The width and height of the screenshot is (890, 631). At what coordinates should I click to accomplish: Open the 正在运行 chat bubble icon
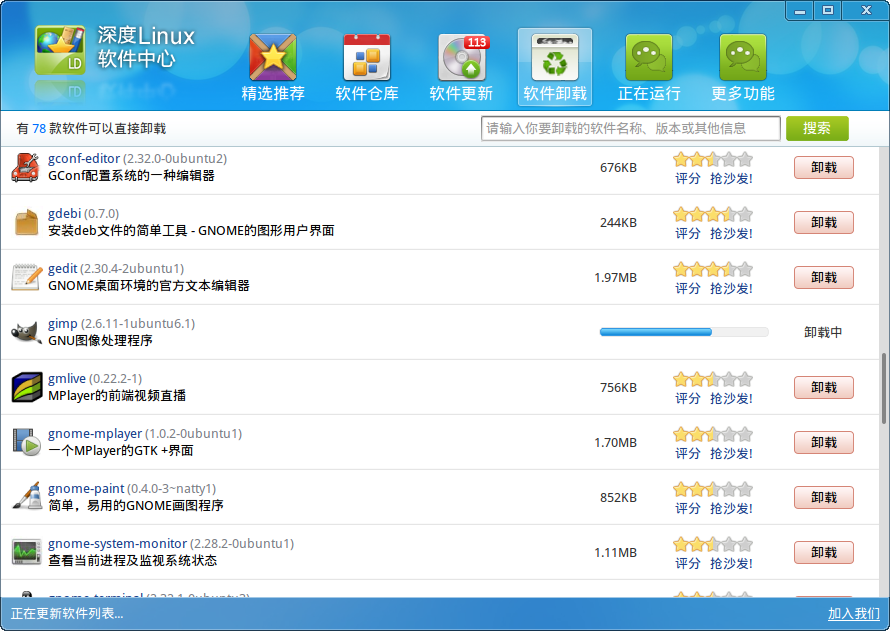[649, 57]
